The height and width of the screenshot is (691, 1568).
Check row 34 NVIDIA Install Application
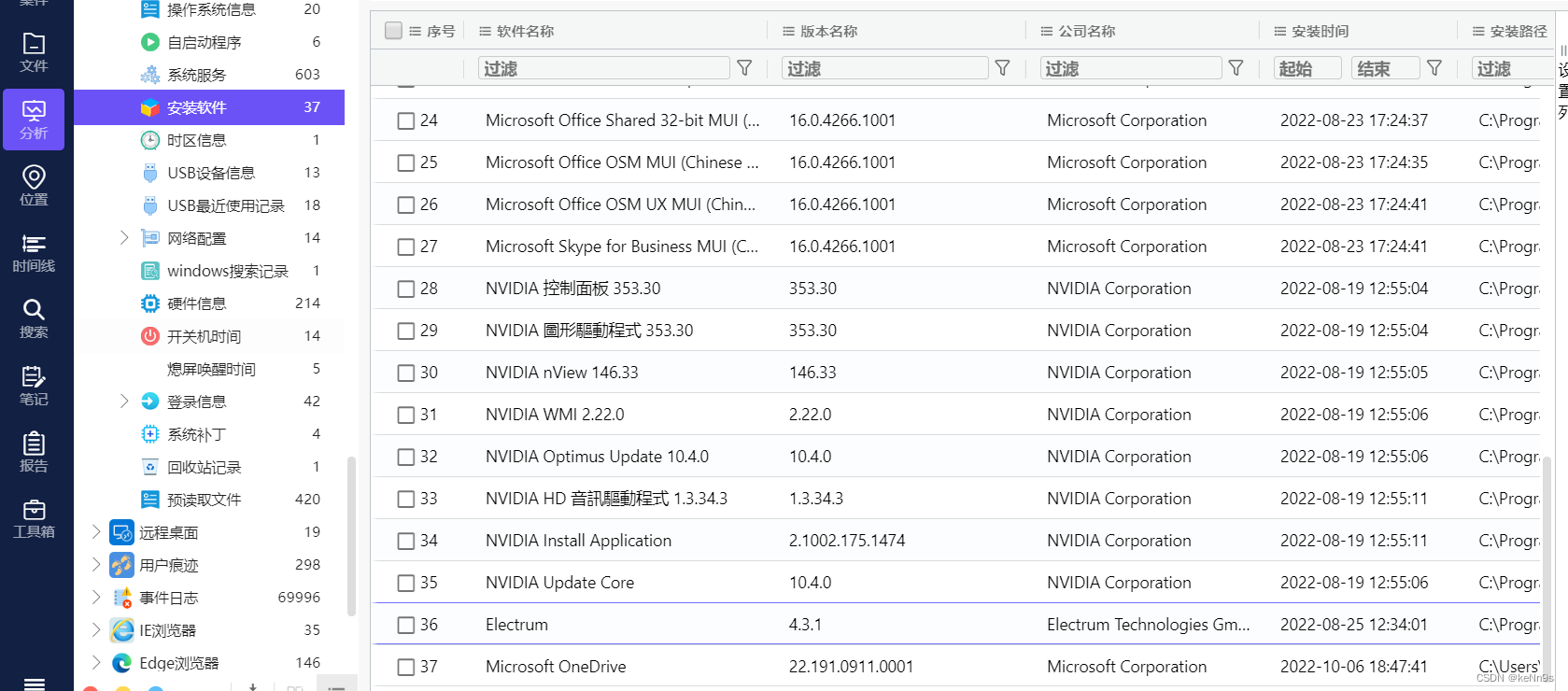pos(405,541)
